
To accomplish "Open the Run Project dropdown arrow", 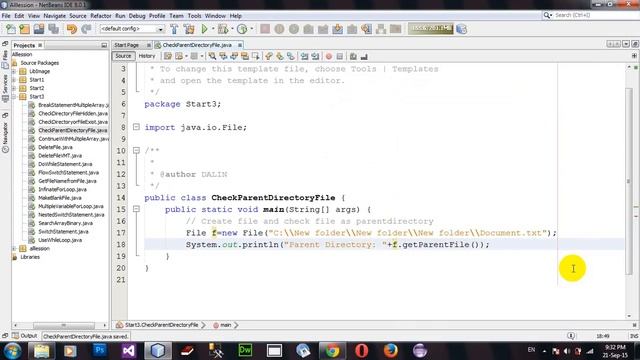I will point(213,29).
